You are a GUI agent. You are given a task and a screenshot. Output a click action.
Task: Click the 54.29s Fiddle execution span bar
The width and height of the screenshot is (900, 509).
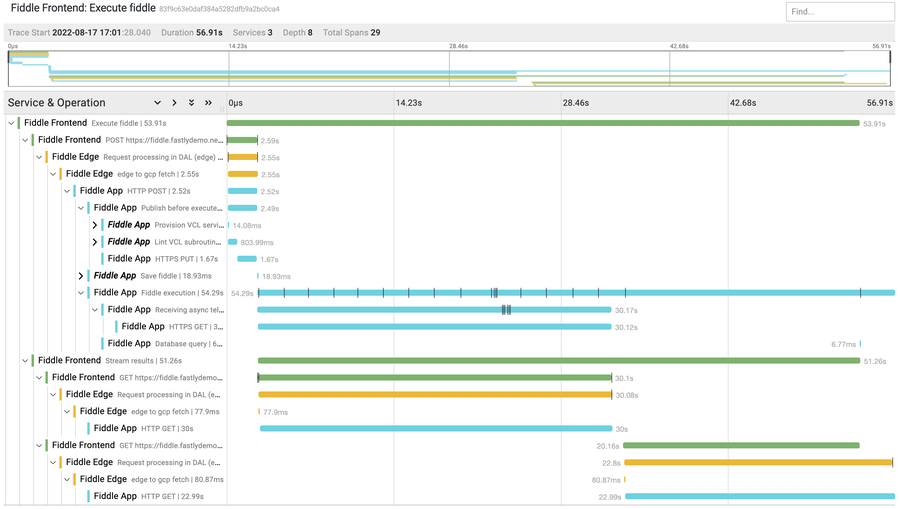(x=576, y=293)
